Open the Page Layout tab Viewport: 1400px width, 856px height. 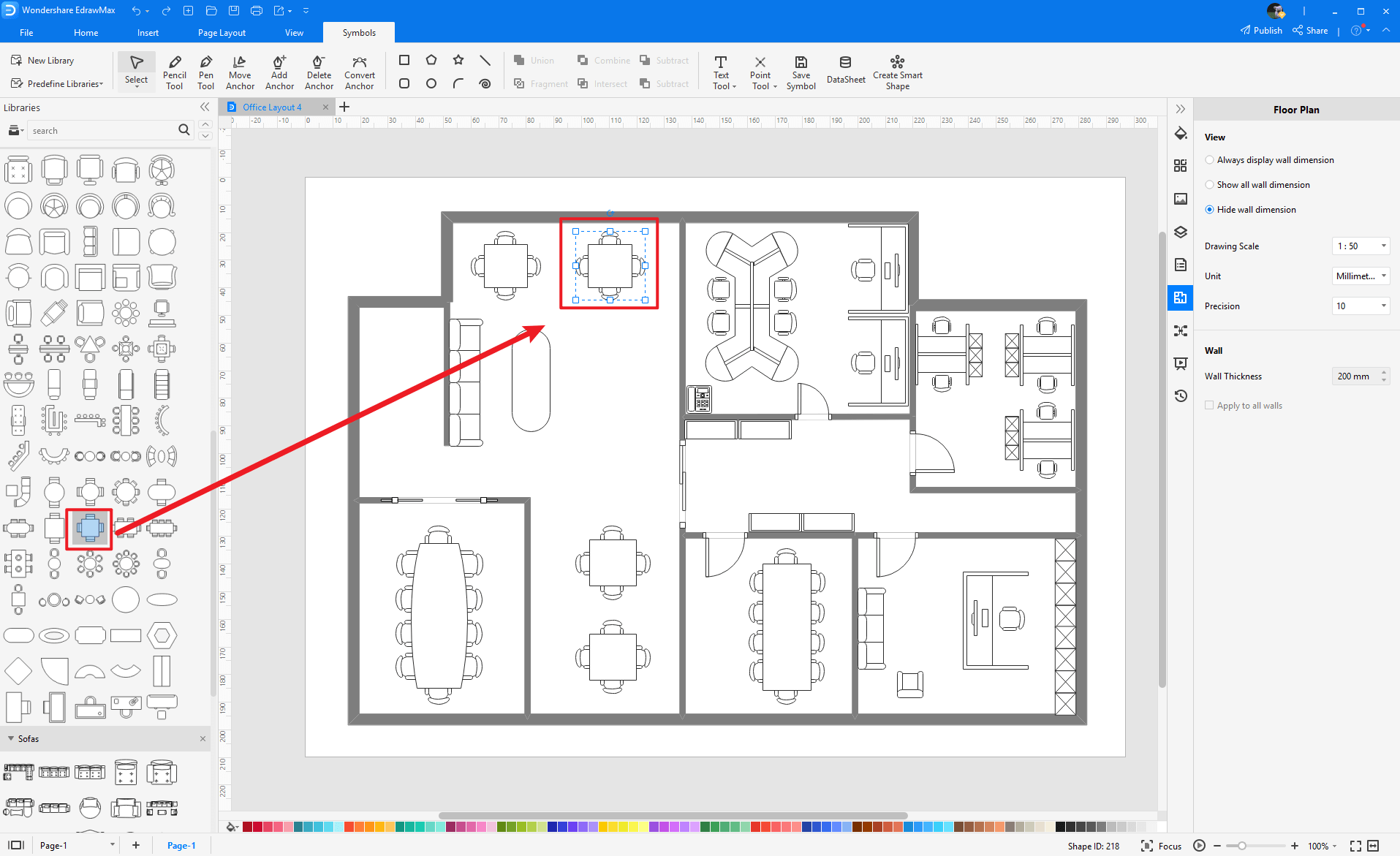click(222, 33)
